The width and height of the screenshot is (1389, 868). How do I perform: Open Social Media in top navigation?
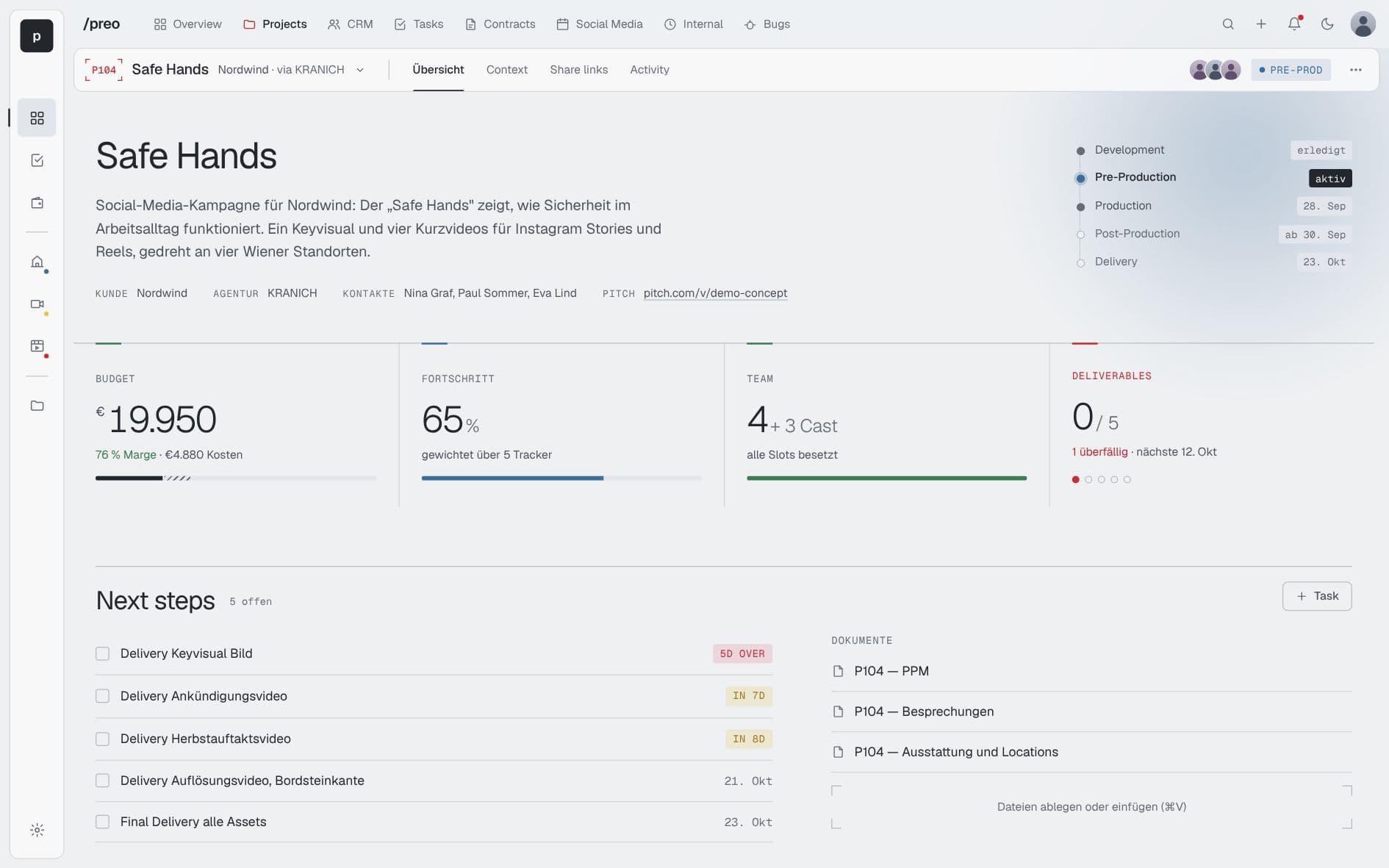click(600, 24)
